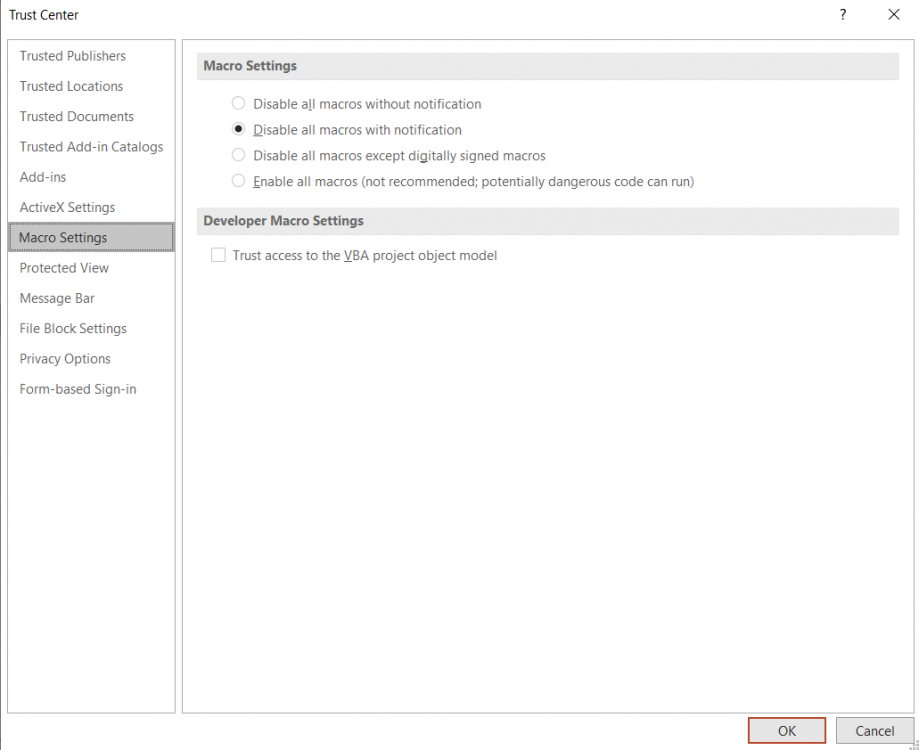Image resolution: width=919 pixels, height=750 pixels.
Task: Select Disable all macros except digitally signed
Action: point(238,155)
